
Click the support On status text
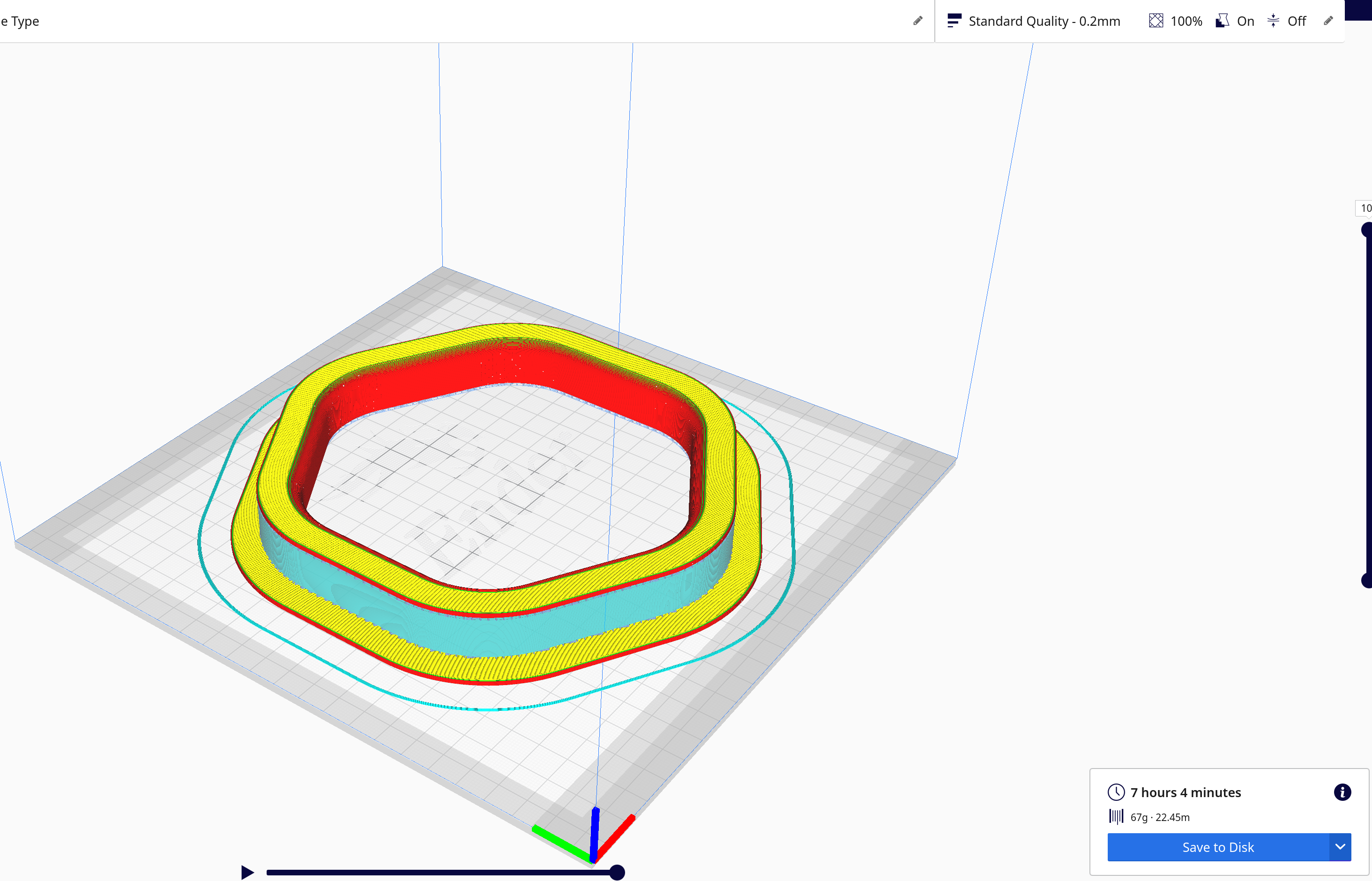click(1245, 21)
